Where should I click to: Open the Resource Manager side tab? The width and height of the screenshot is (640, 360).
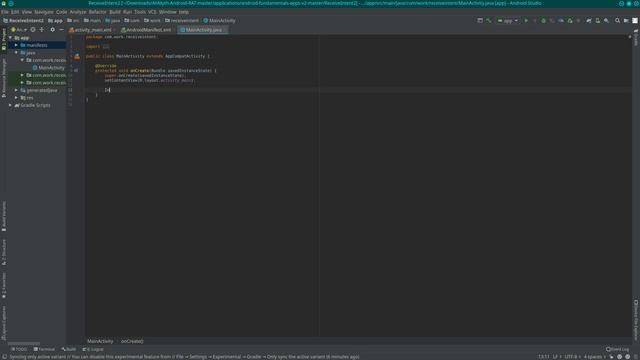pos(4,78)
